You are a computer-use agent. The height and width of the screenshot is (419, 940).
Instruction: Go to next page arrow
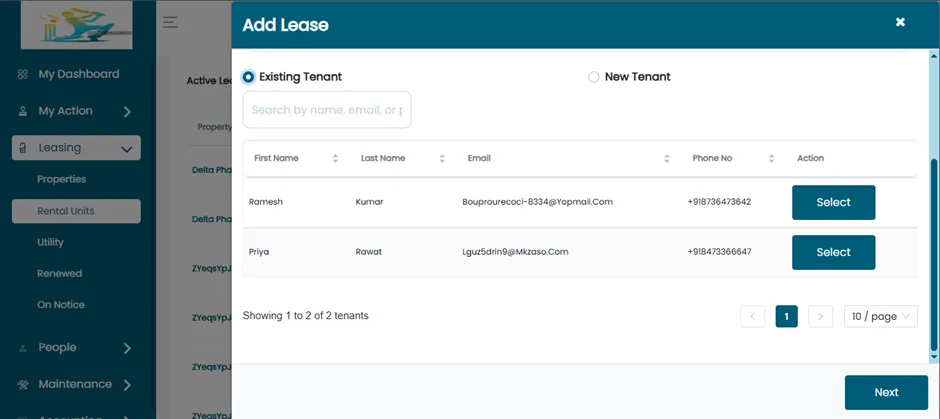tap(821, 316)
